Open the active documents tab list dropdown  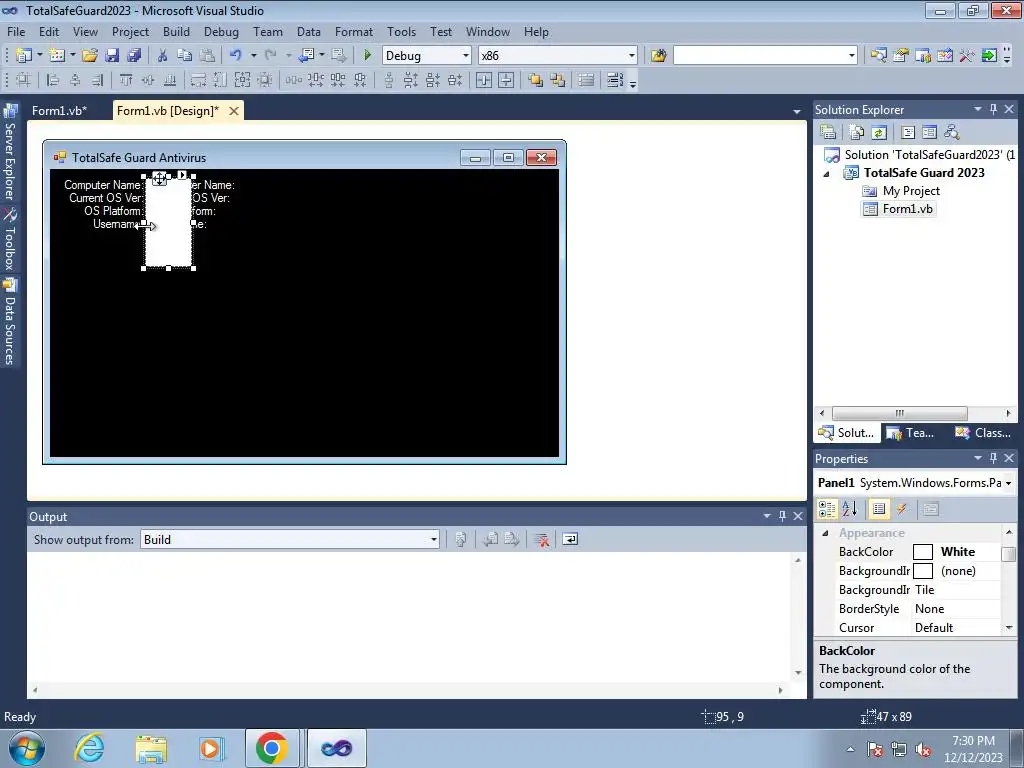pyautogui.click(x=797, y=112)
